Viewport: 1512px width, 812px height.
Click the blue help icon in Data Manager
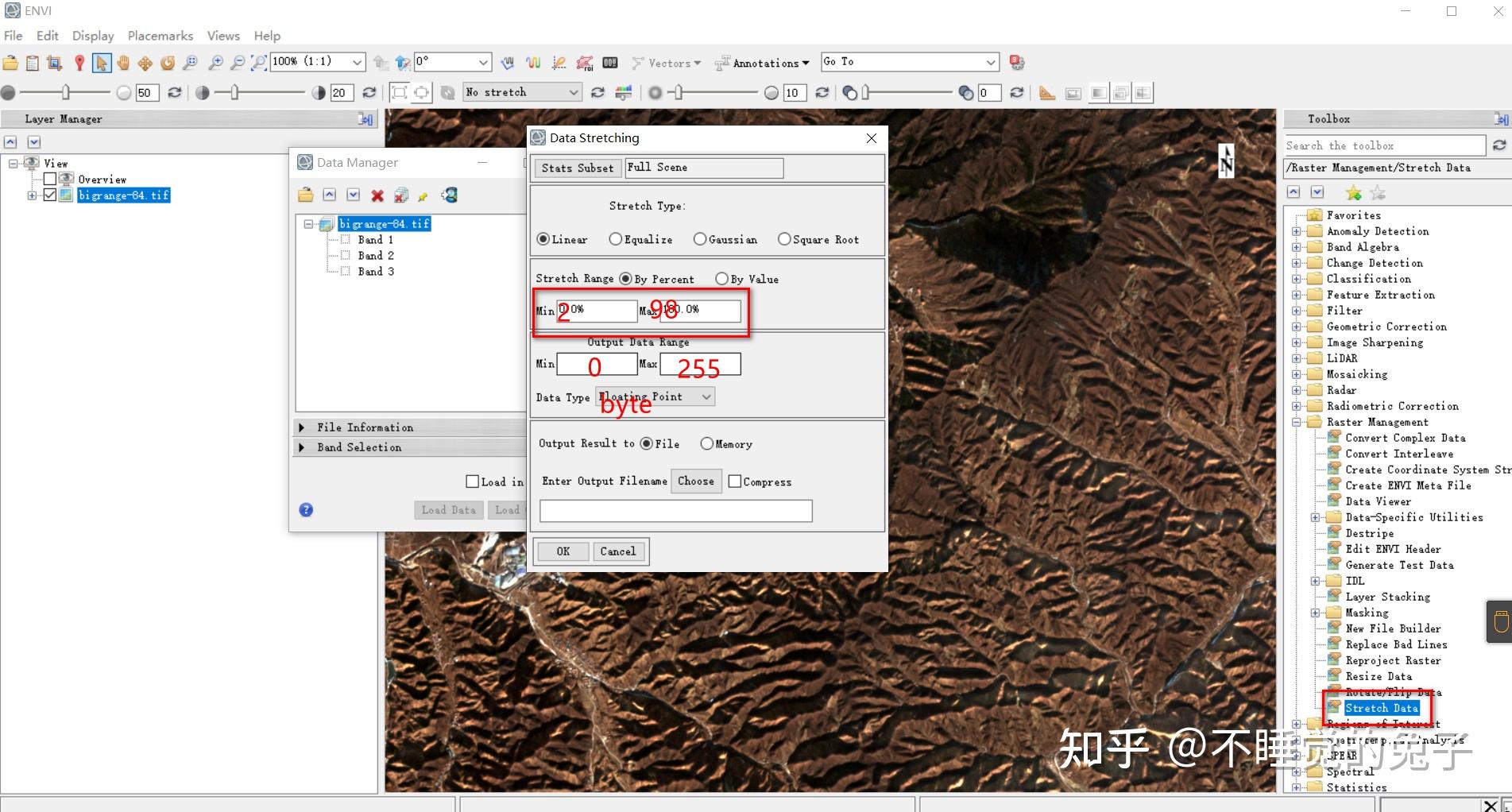pyautogui.click(x=306, y=510)
